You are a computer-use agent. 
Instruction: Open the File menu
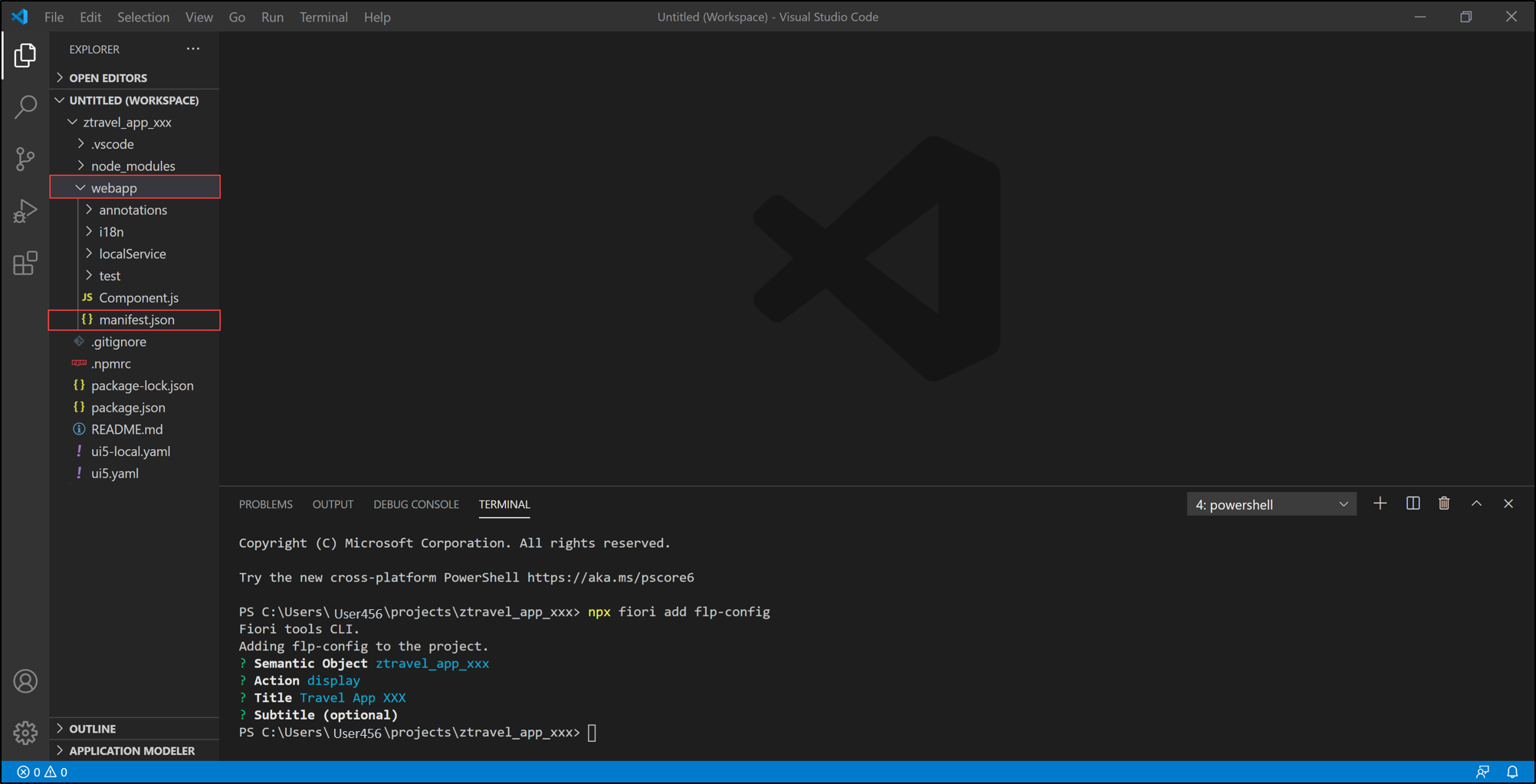(x=54, y=17)
